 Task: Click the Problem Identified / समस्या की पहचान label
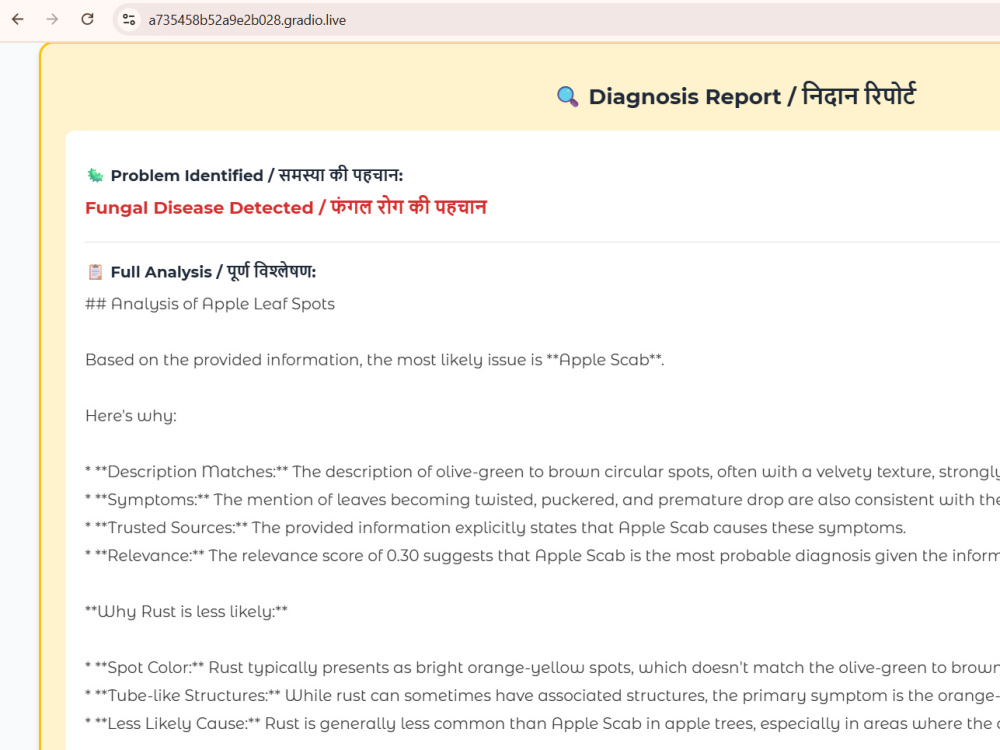click(256, 175)
